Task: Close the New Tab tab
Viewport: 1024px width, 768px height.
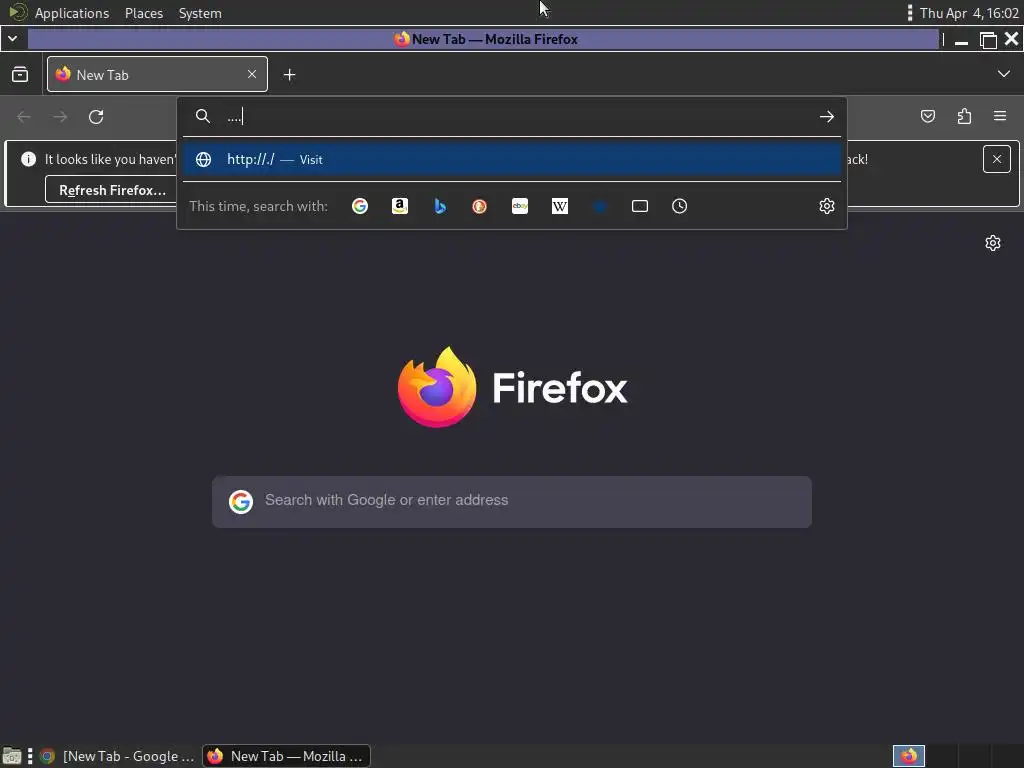Action: (x=252, y=74)
